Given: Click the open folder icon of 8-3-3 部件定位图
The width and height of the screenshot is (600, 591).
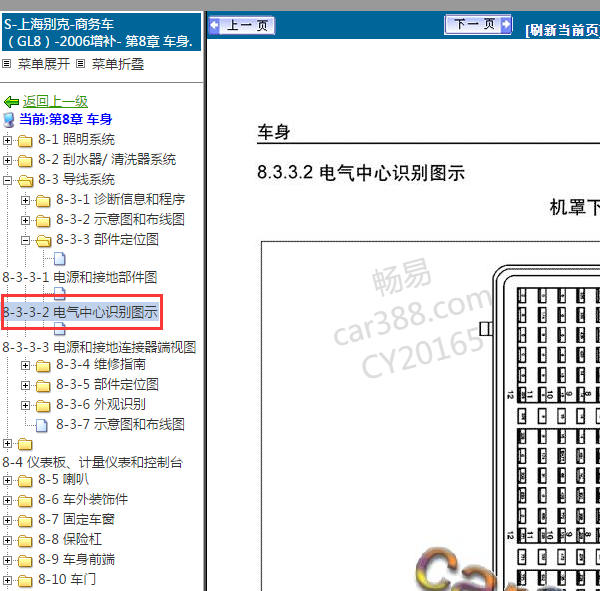Looking at the screenshot, I should (43, 241).
